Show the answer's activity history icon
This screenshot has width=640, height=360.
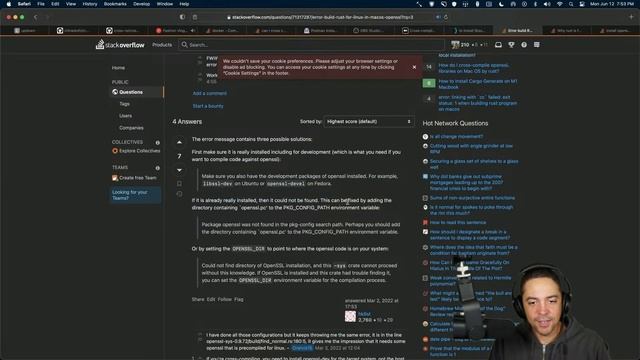[179, 194]
